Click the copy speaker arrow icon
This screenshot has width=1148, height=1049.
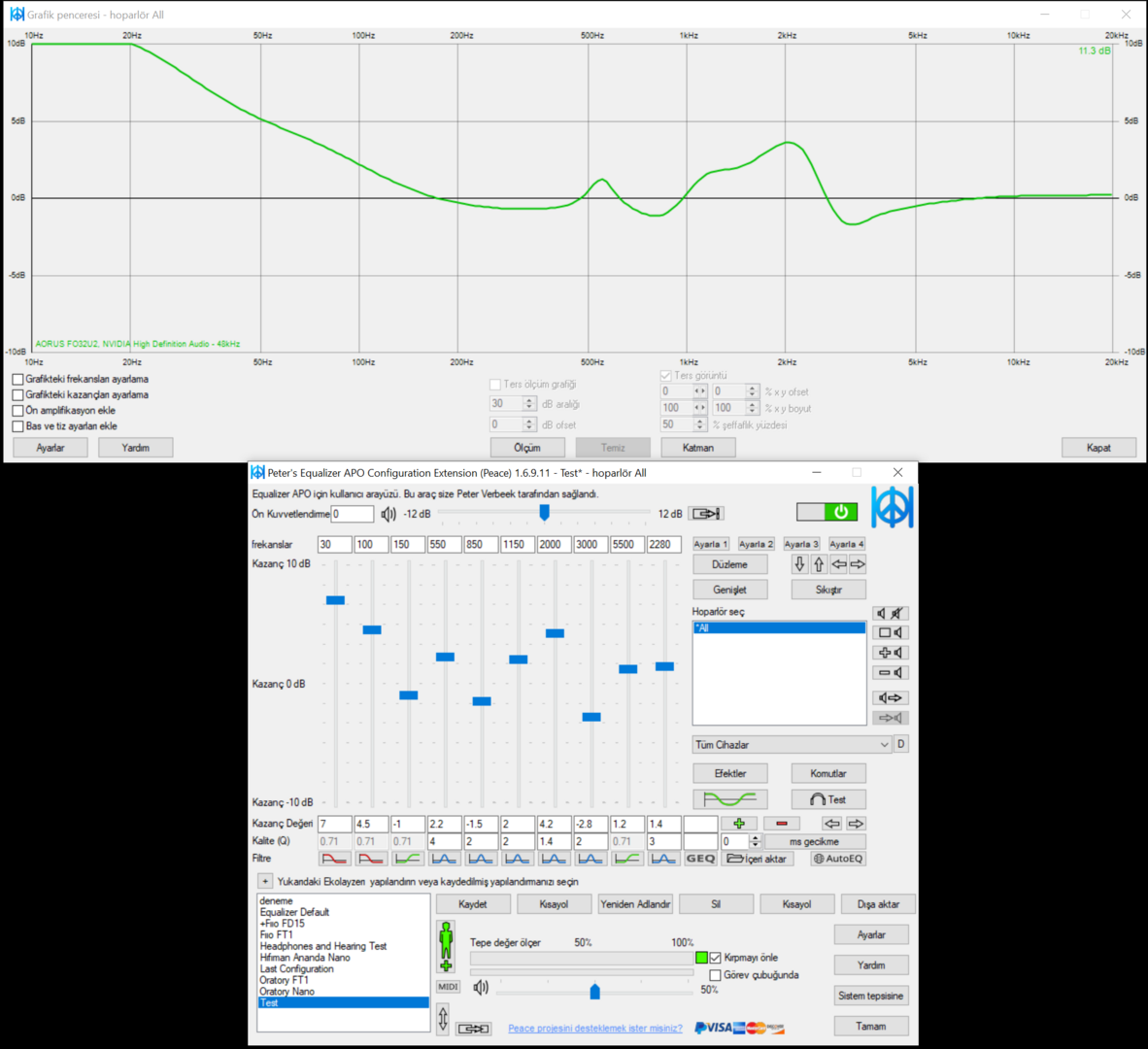[x=890, y=697]
